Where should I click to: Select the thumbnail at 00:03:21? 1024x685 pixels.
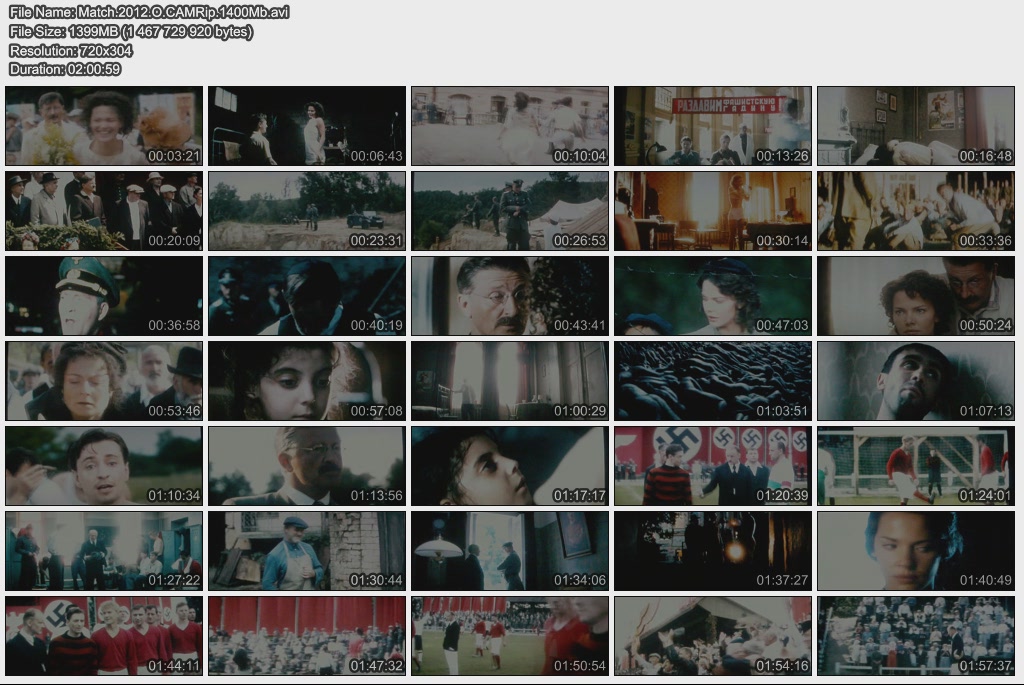pos(104,125)
